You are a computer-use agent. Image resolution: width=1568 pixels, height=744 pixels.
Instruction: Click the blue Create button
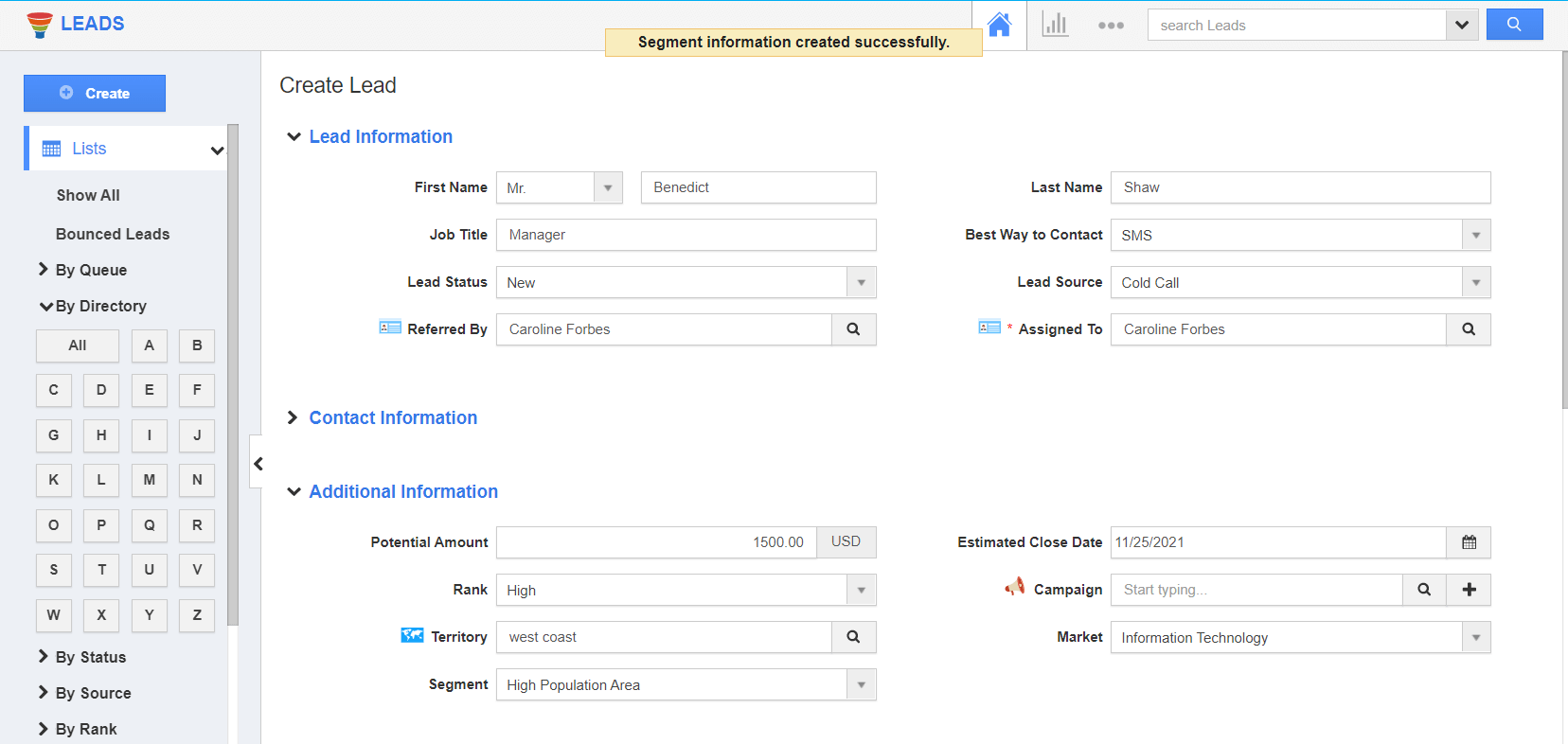95,93
